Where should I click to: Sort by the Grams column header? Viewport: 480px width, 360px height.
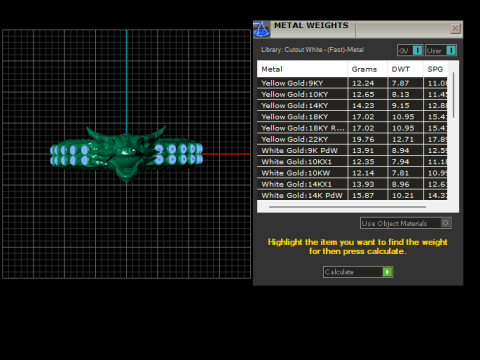click(367, 69)
